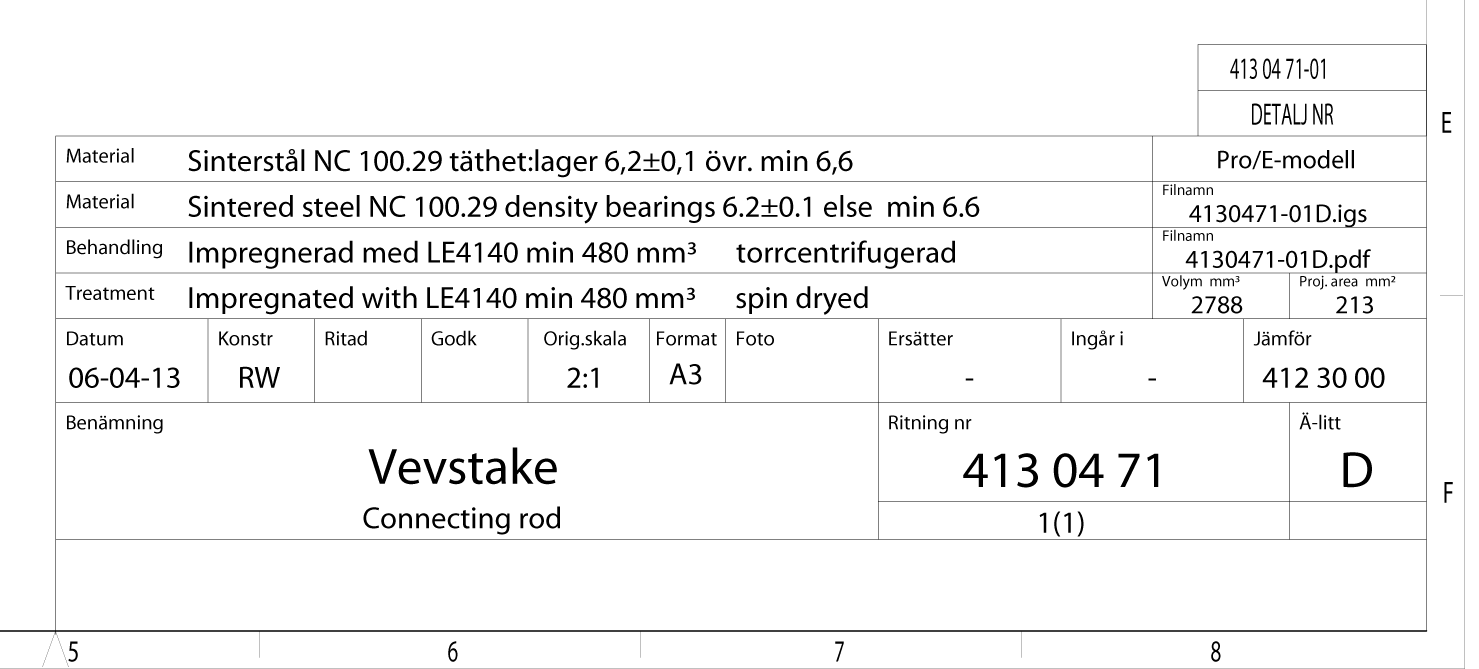
Task: Click the designer initials RW
Action: 262,378
